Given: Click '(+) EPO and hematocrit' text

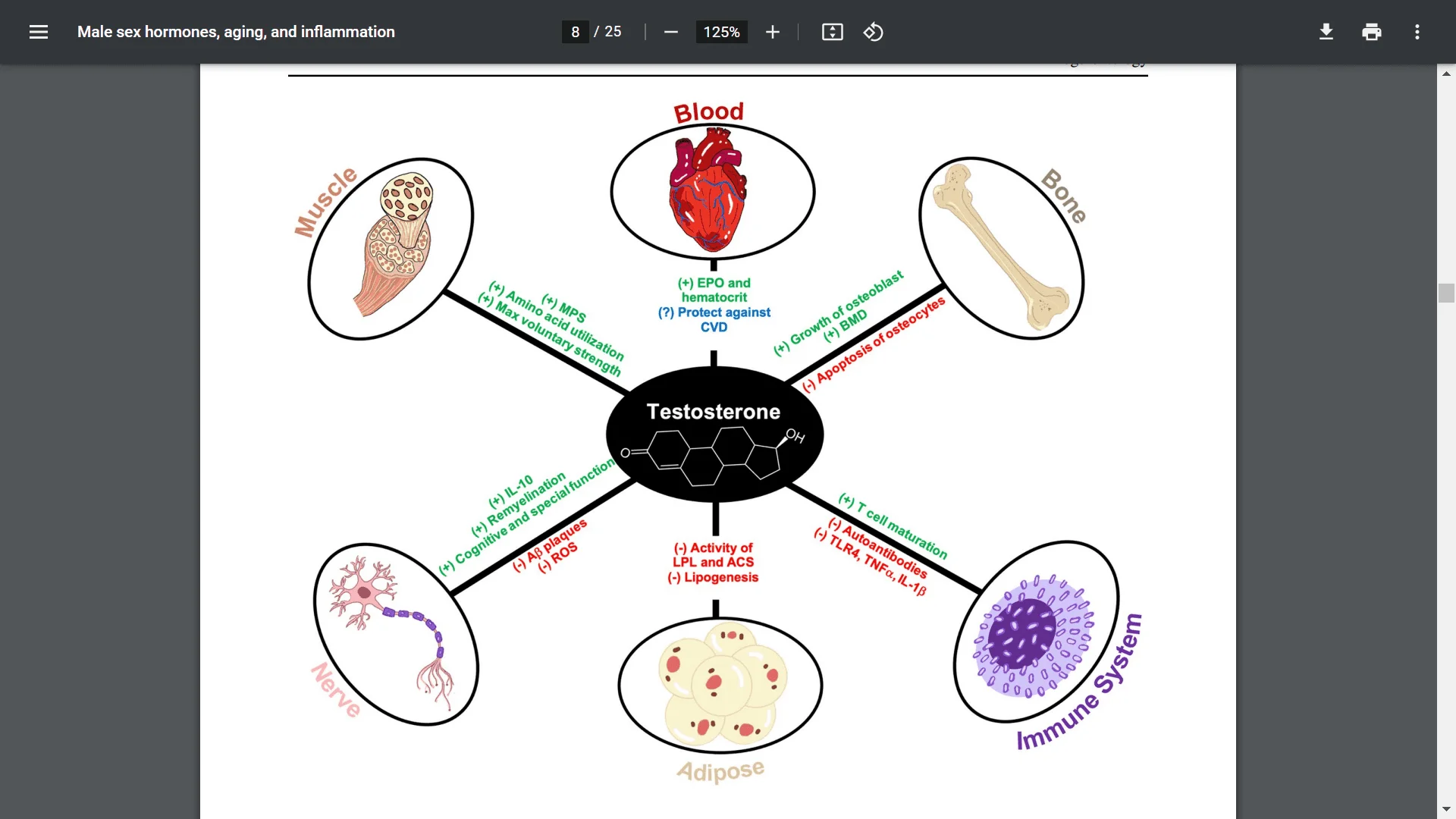Looking at the screenshot, I should pyautogui.click(x=714, y=290).
